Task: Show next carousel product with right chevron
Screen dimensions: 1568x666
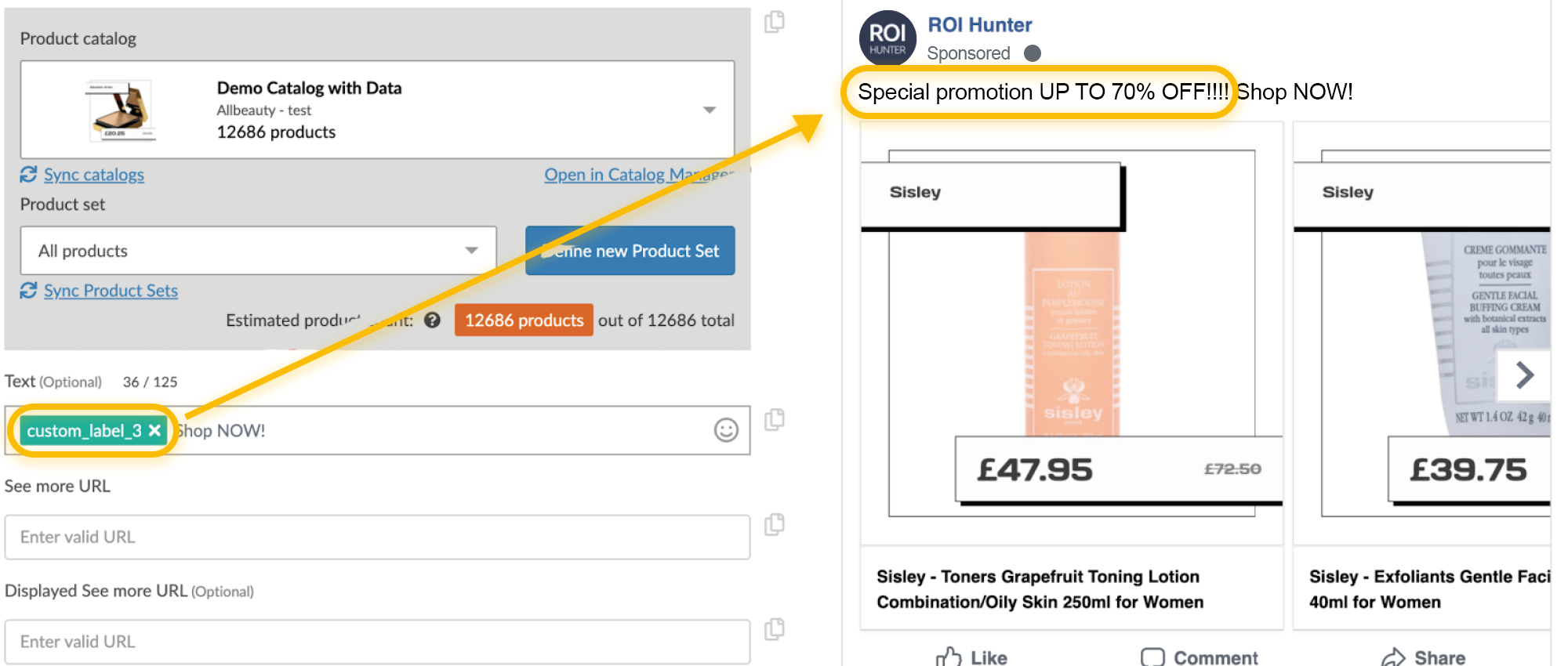Action: tap(1524, 375)
